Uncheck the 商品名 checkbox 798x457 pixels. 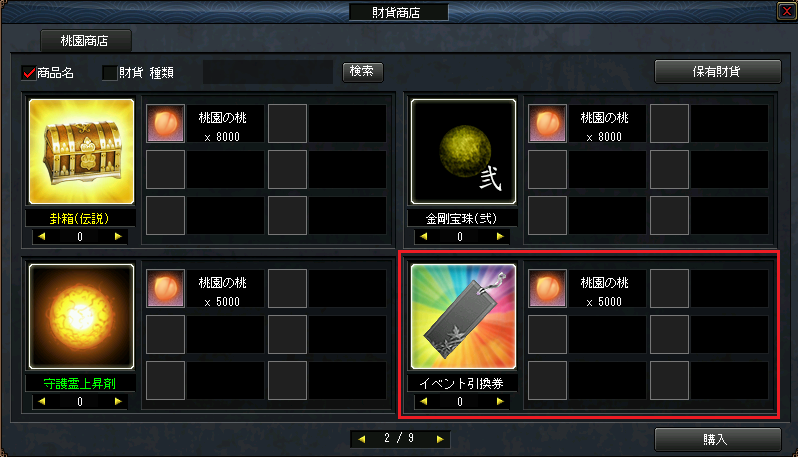pyautogui.click(x=28, y=73)
